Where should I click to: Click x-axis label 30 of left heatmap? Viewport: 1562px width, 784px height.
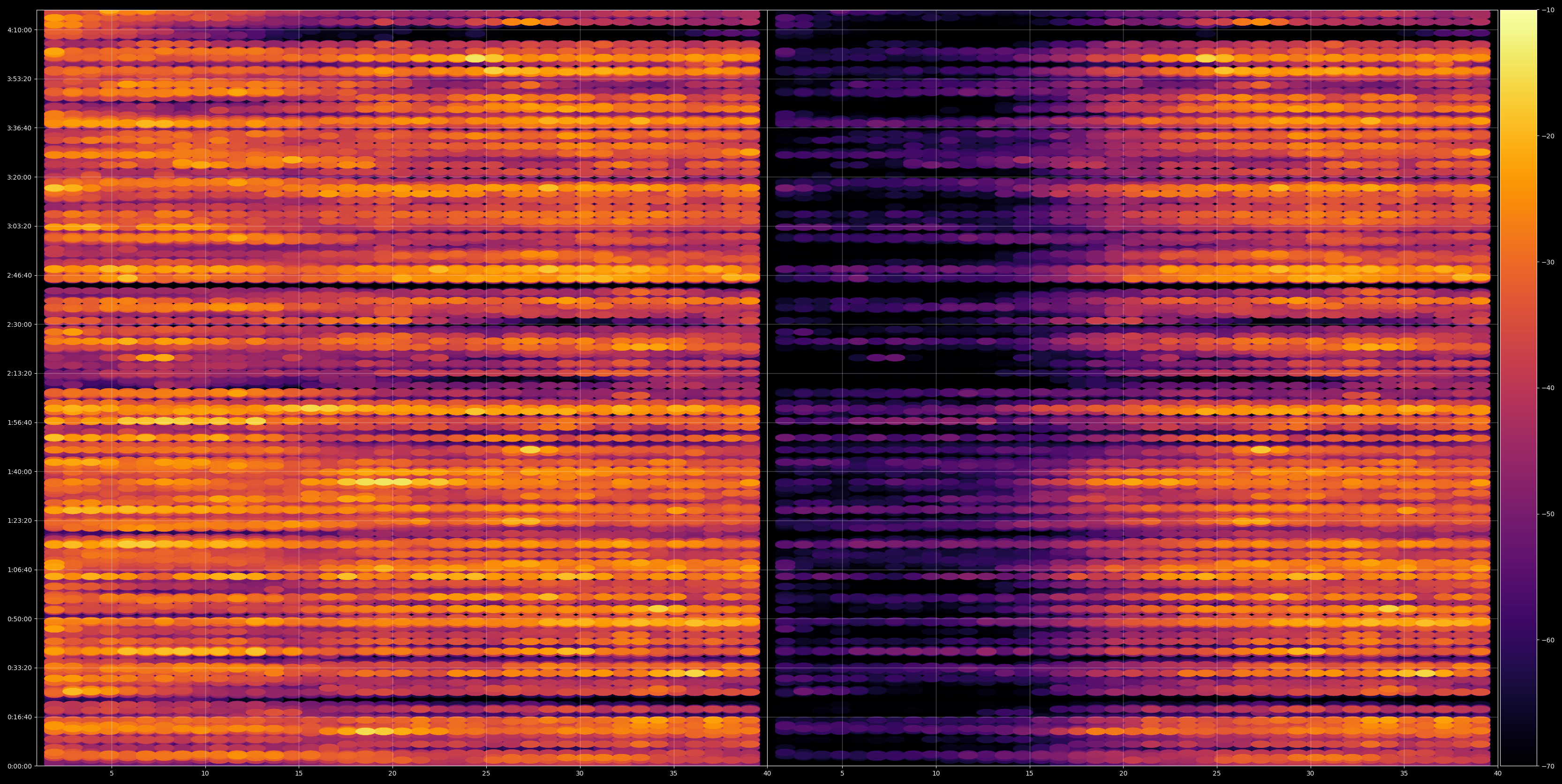pos(580,774)
